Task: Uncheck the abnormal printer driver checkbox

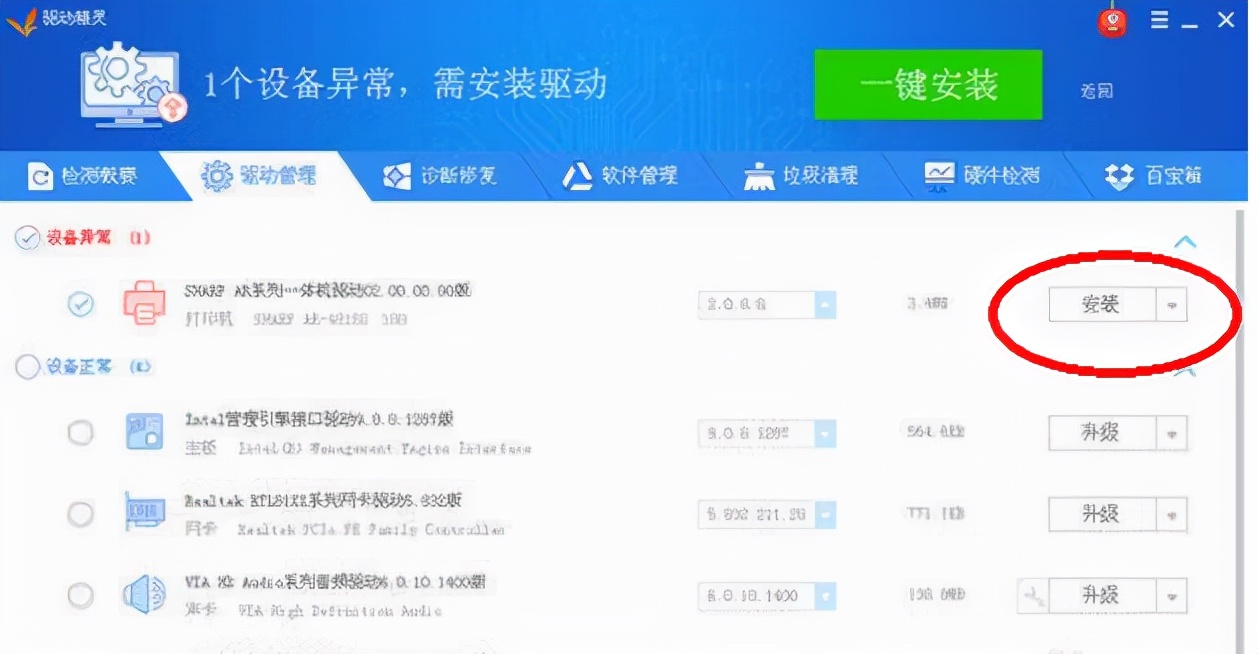Action: 81,305
